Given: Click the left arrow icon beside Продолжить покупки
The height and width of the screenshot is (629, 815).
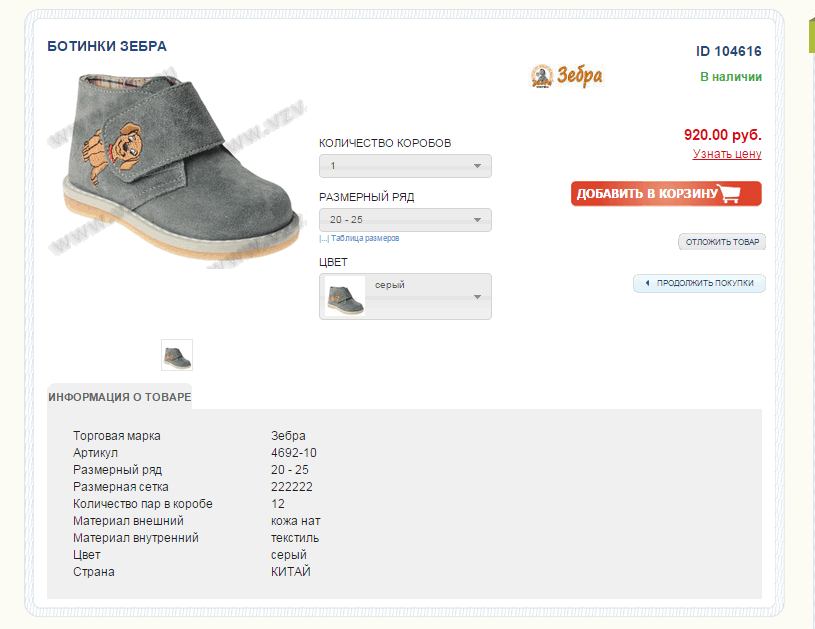Looking at the screenshot, I should coord(647,283).
